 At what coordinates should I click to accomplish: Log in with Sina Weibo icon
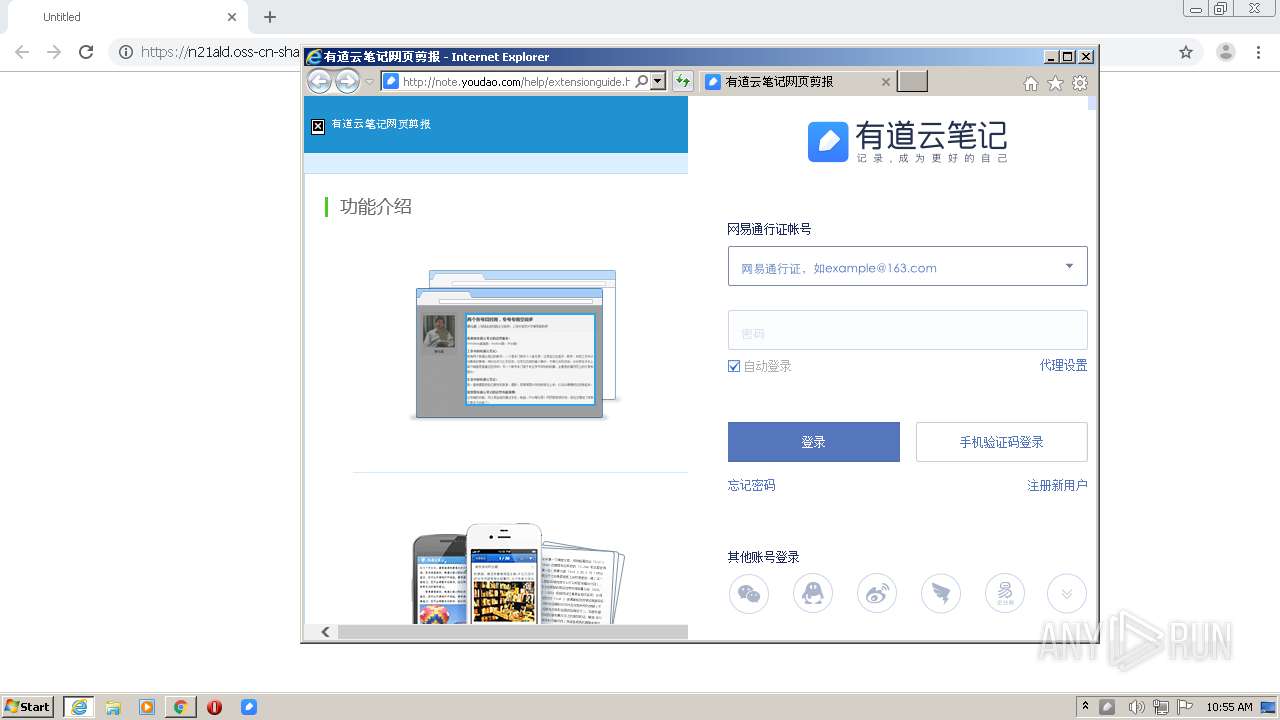point(877,594)
